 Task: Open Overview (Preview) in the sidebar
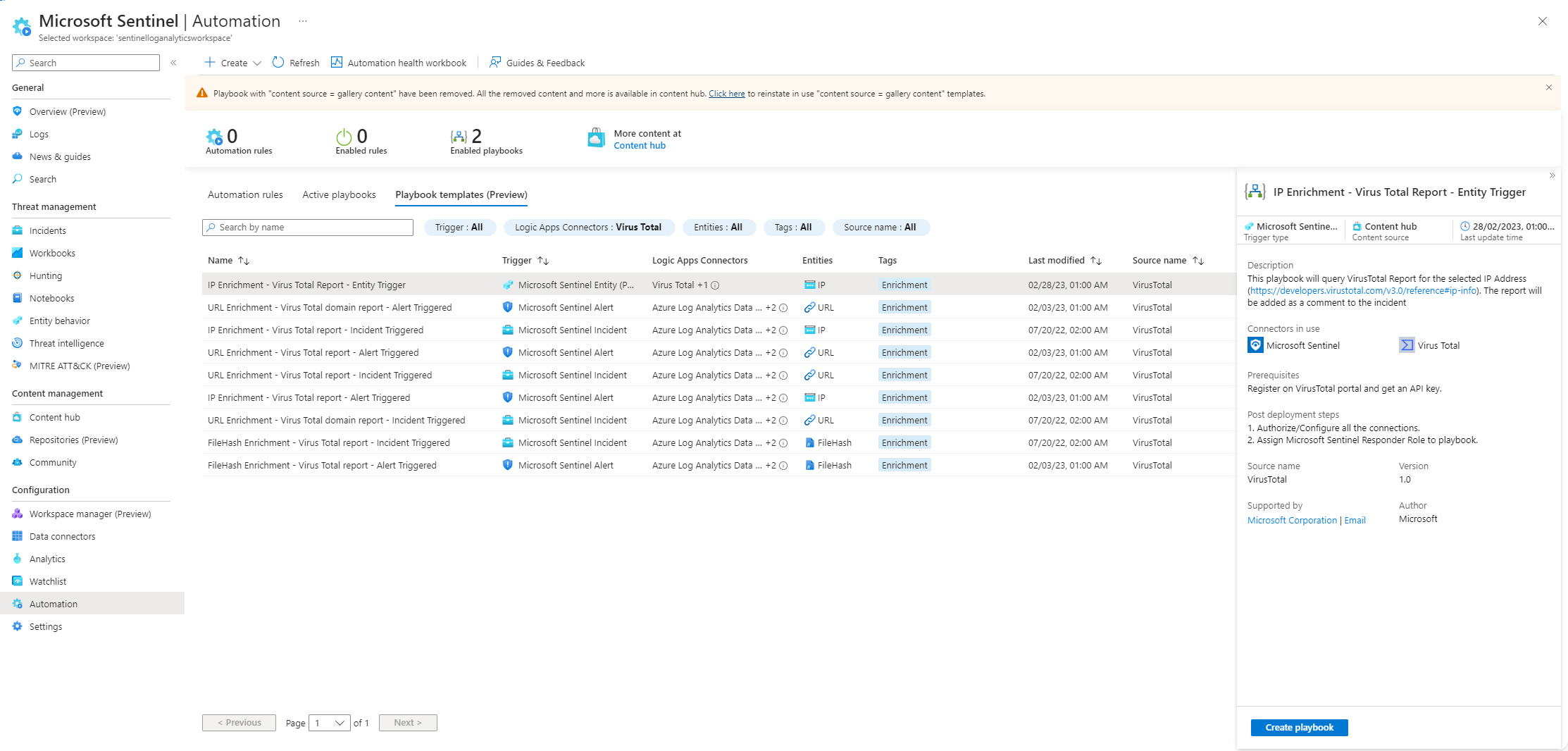tap(68, 111)
